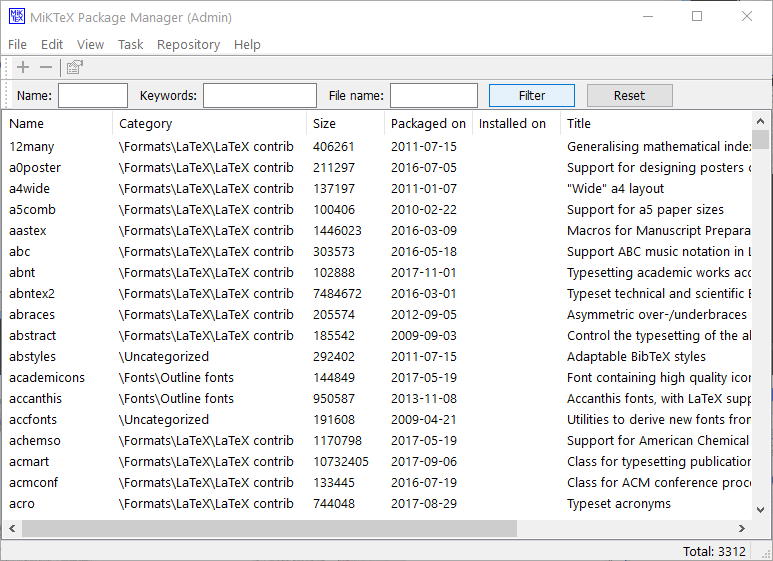Viewport: 773px width, 561px height.
Task: Click the horizontal scrollbar left arrow
Action: point(12,528)
